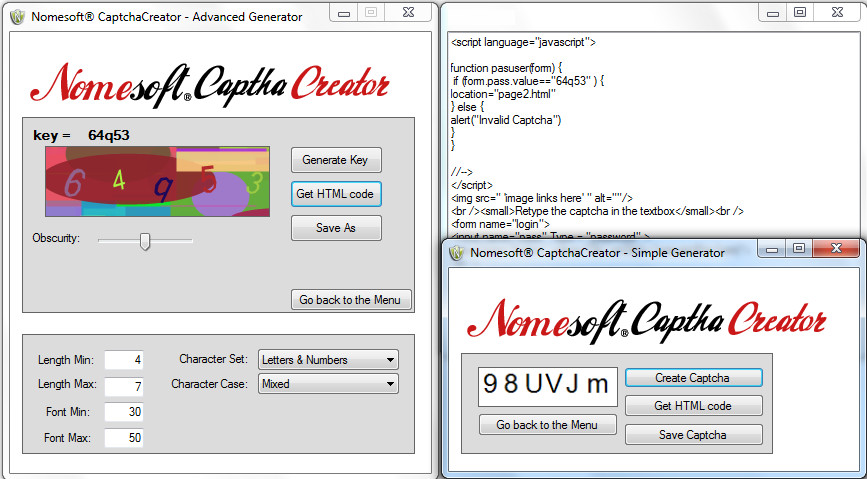Open the Character Set dropdown
The image size is (867, 479).
[328, 360]
